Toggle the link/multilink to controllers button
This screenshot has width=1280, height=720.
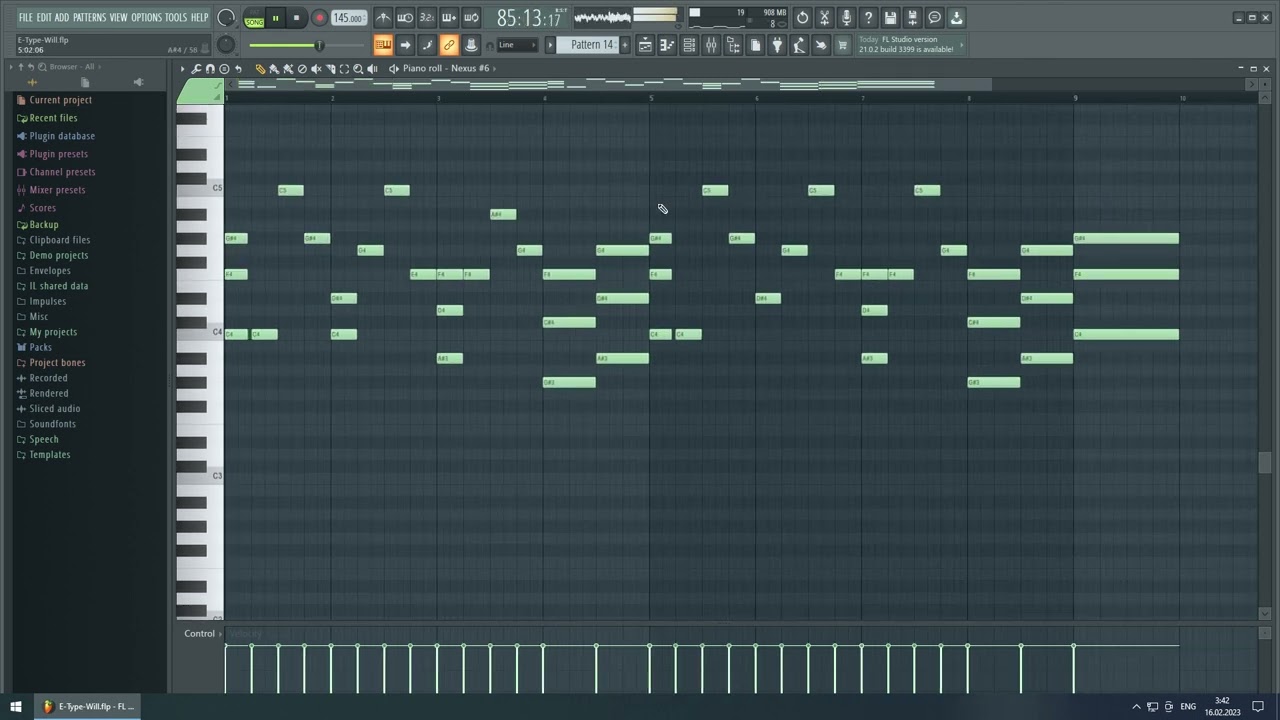pyautogui.click(x=449, y=45)
